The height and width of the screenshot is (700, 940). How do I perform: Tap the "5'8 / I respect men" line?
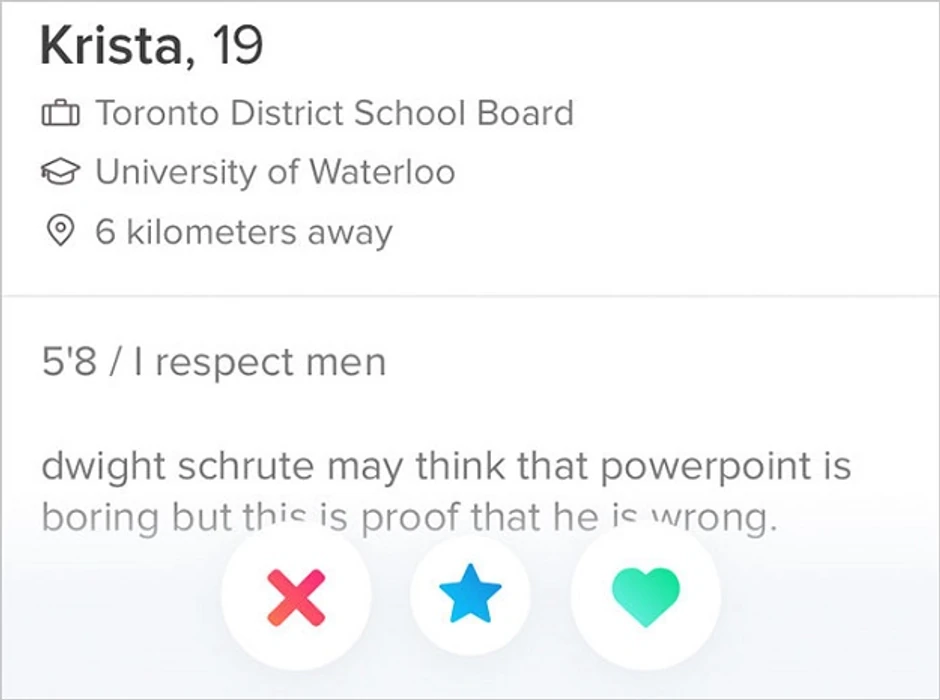tap(213, 361)
